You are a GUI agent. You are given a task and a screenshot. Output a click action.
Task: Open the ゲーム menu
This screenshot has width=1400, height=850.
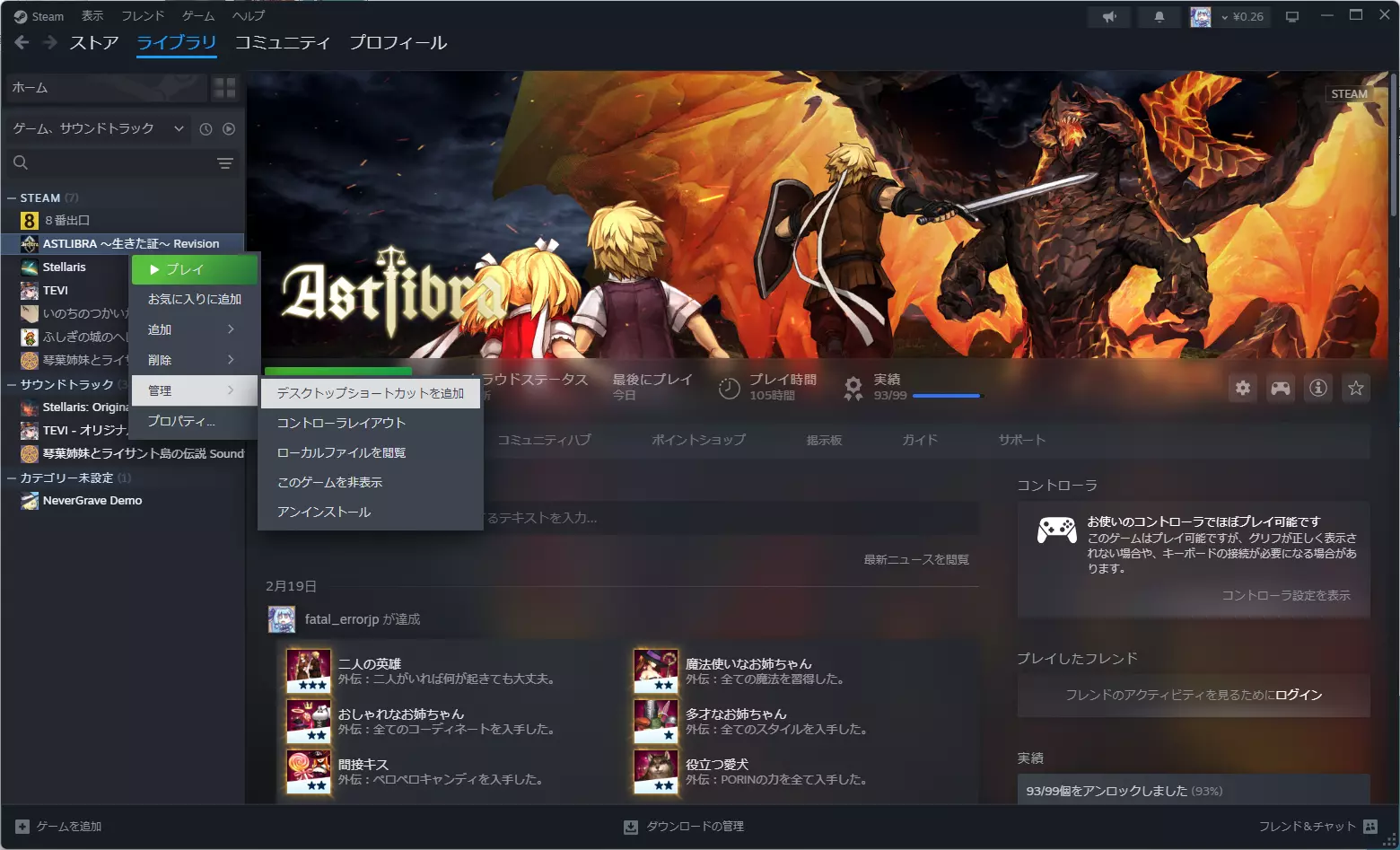(198, 16)
